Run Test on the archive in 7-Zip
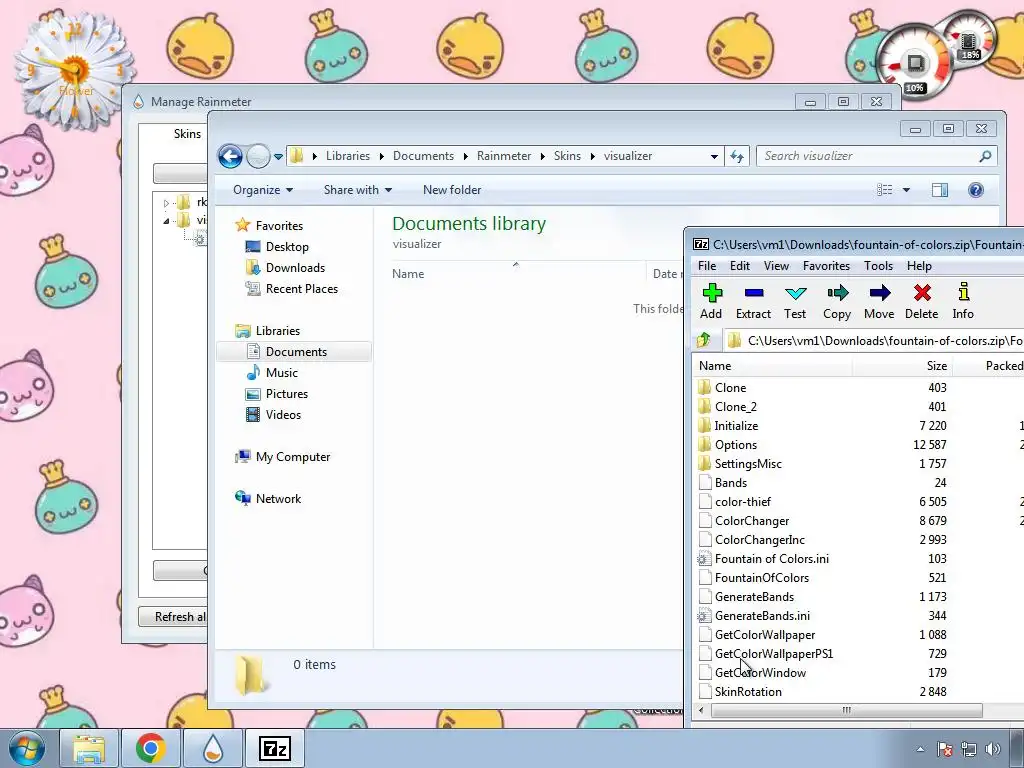 click(x=795, y=302)
